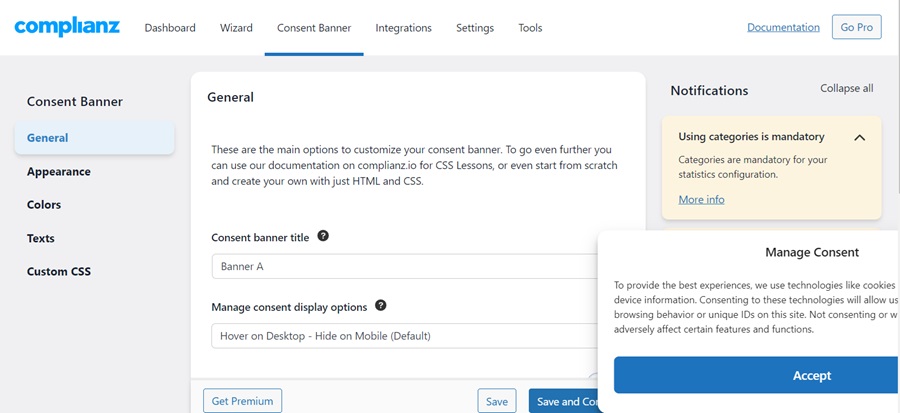Click the Complianz logo
The height and width of the screenshot is (413, 900).
pos(67,27)
